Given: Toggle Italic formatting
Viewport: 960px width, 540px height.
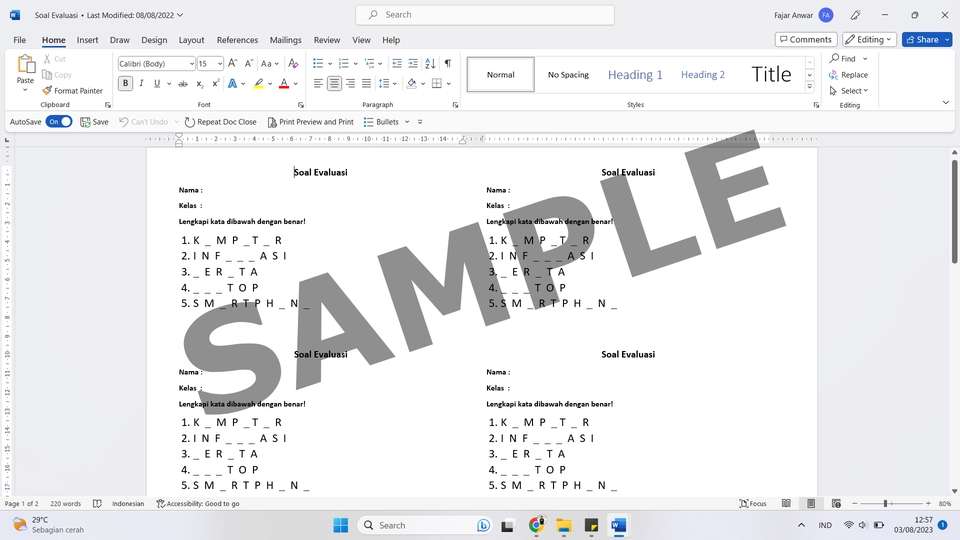Looking at the screenshot, I should coord(141,84).
